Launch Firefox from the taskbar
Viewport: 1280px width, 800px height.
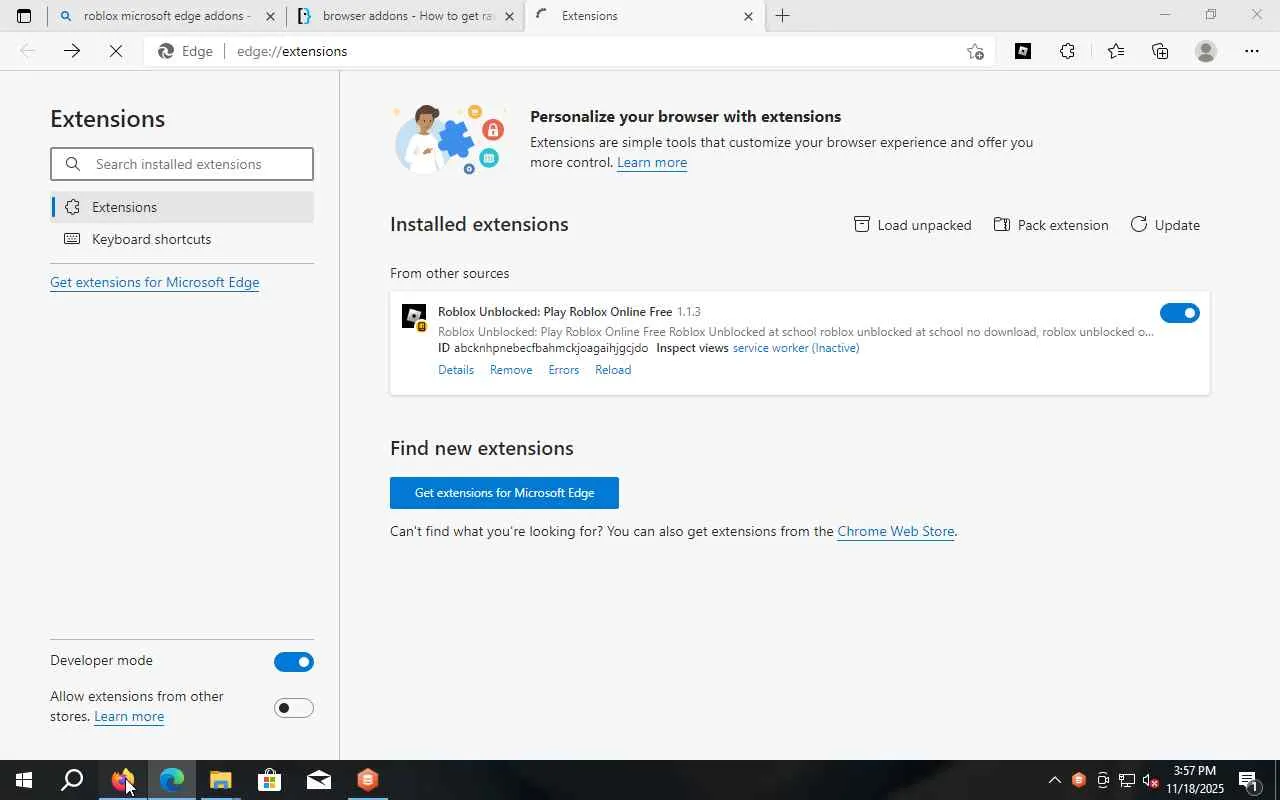[122, 780]
